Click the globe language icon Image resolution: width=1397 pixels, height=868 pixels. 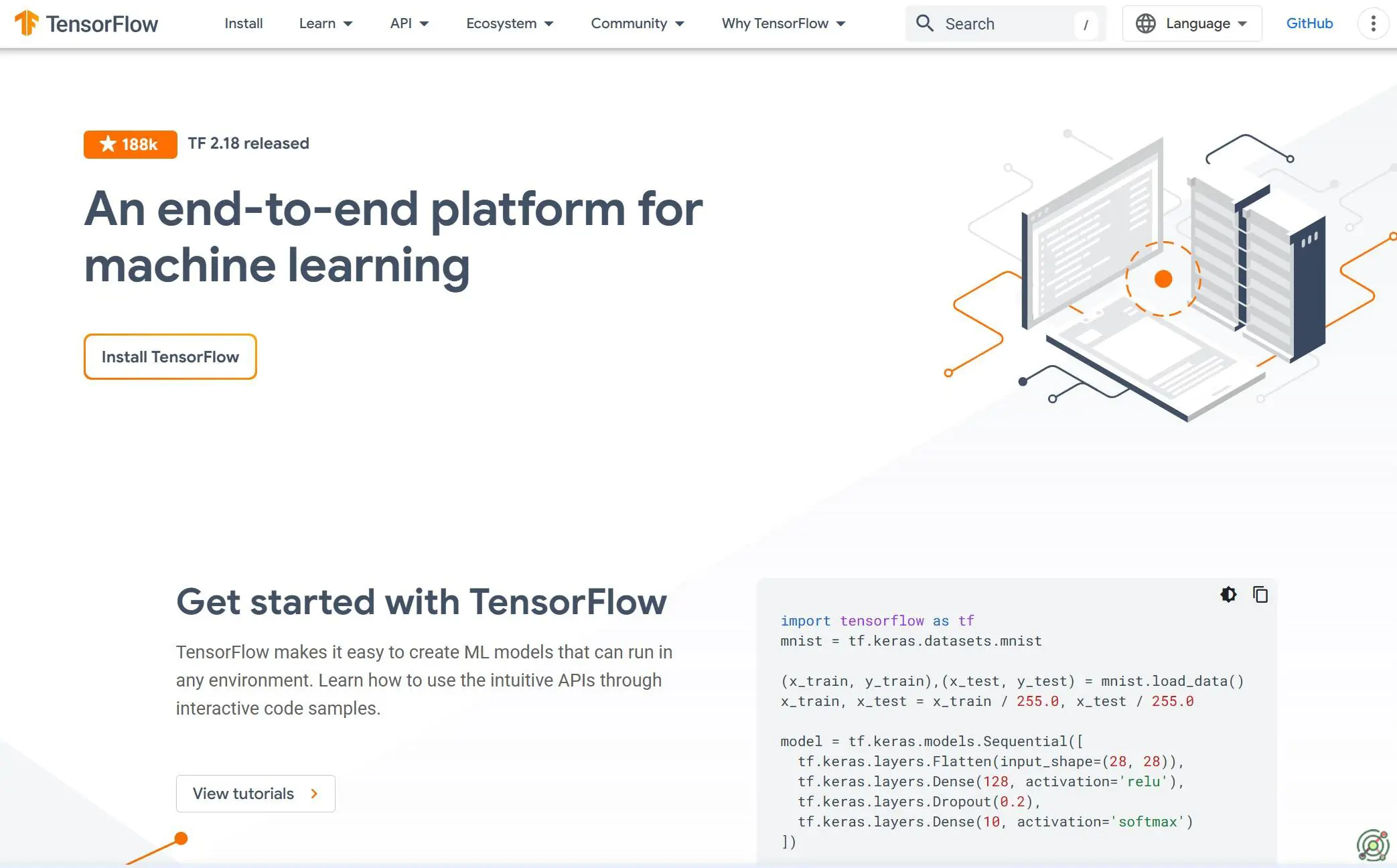1146,23
